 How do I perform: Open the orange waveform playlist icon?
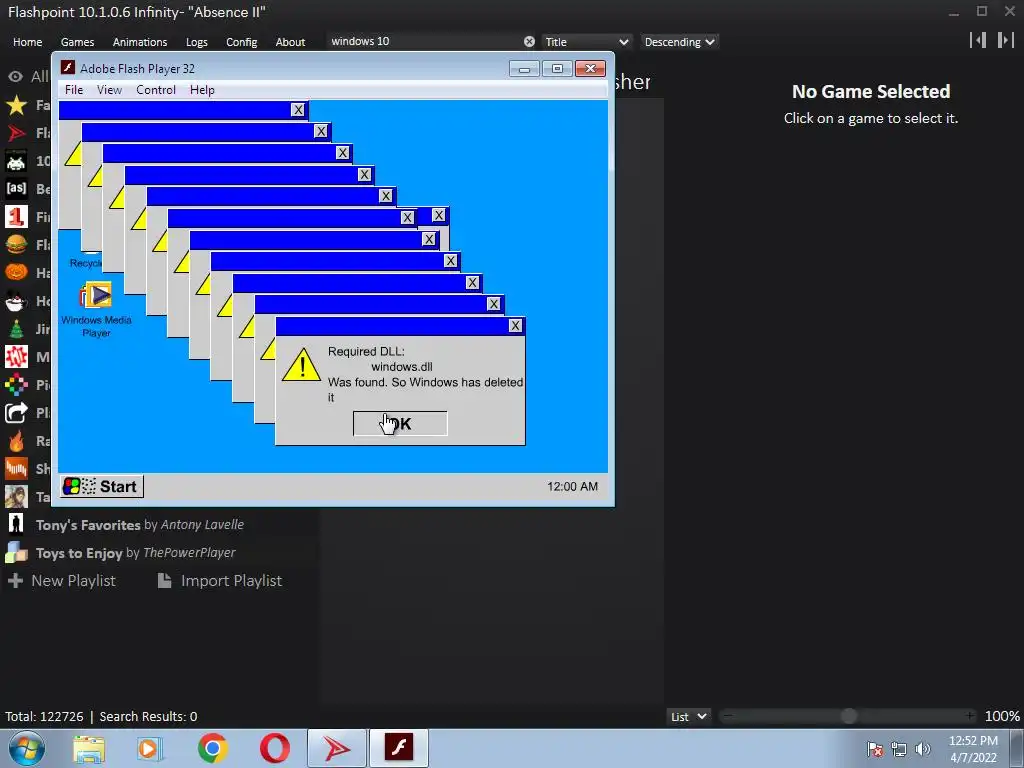point(16,469)
